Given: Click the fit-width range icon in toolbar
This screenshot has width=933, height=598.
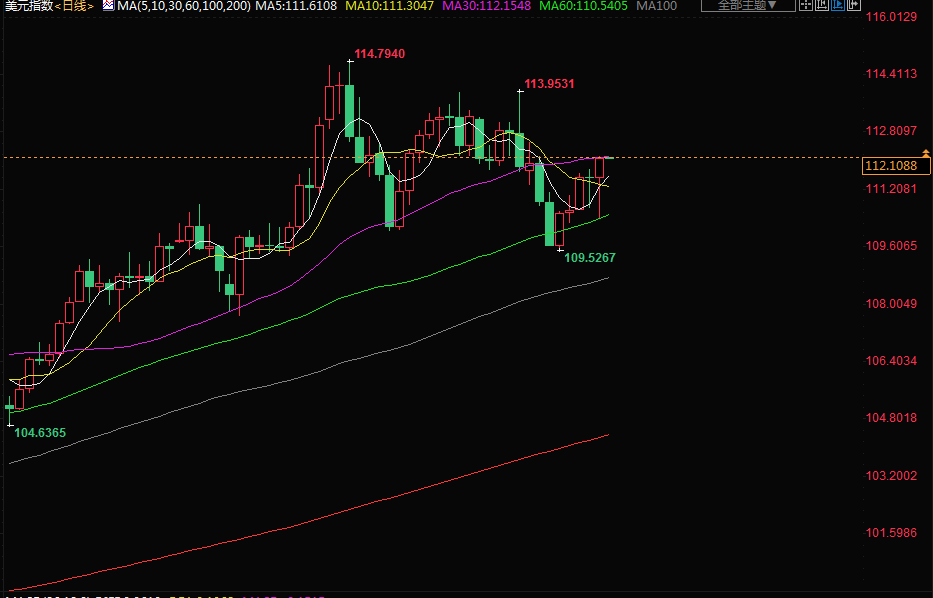Looking at the screenshot, I should point(822,4).
